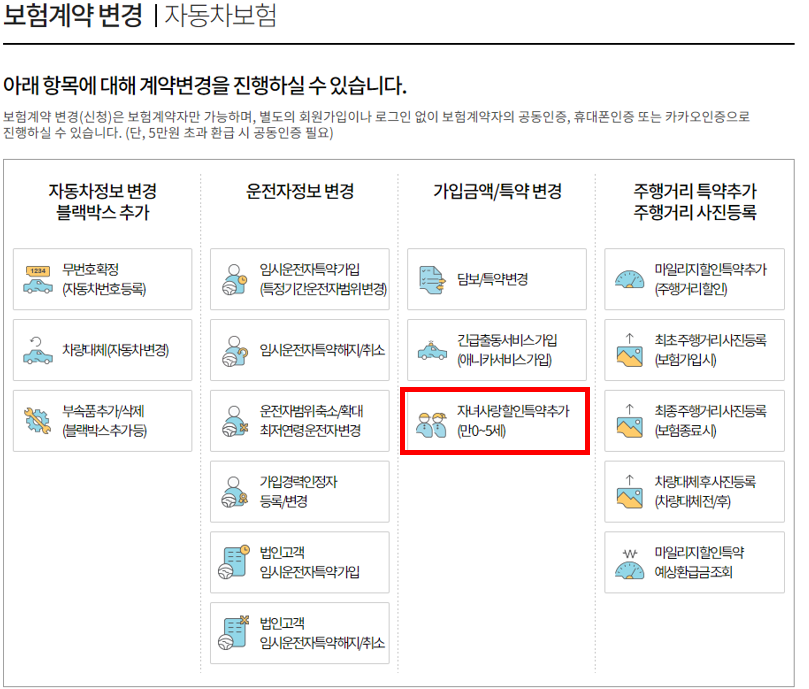Click the 운전자정보 변경 column heading

coord(300,191)
